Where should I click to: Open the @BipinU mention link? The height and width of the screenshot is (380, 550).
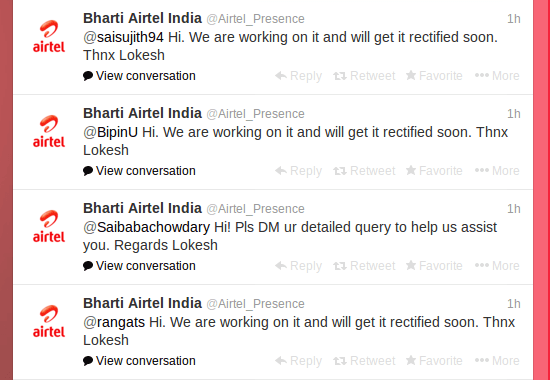[x=110, y=133]
